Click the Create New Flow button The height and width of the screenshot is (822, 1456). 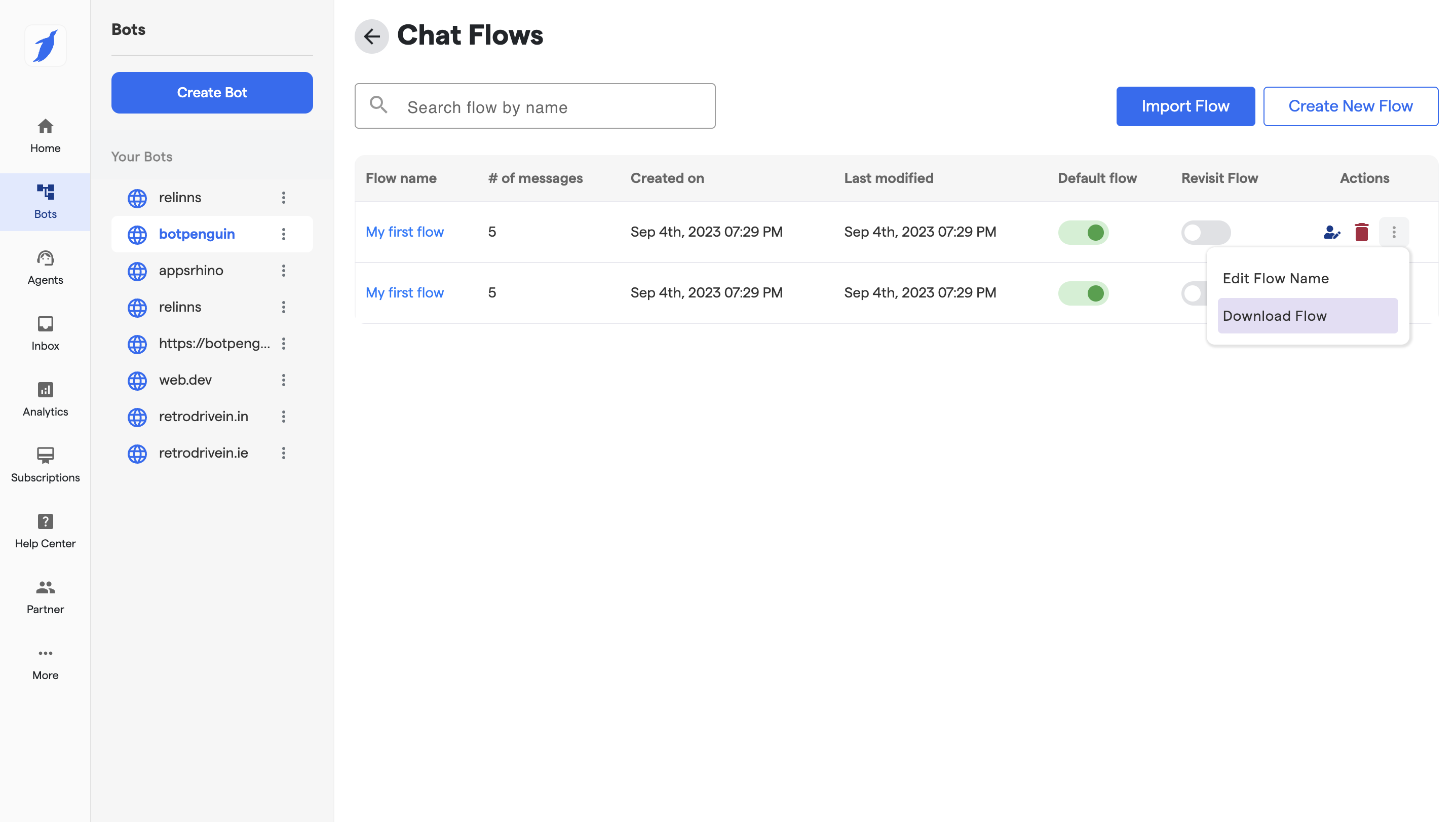tap(1350, 106)
